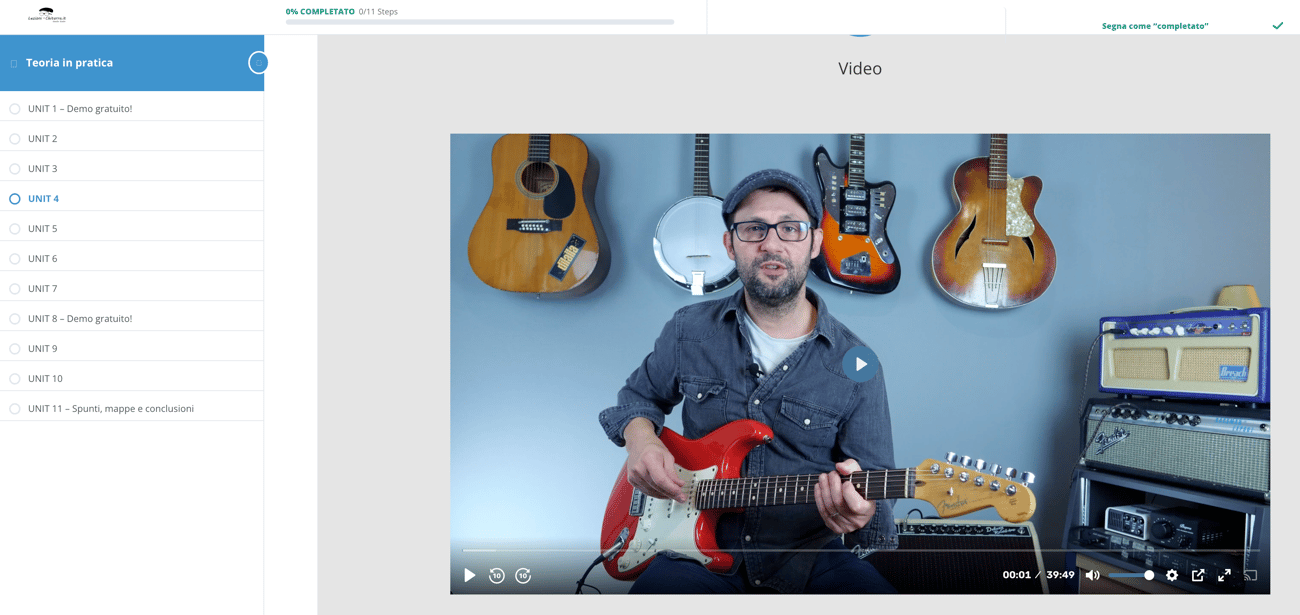
Task: Rewind video 10 seconds
Action: [x=497, y=575]
